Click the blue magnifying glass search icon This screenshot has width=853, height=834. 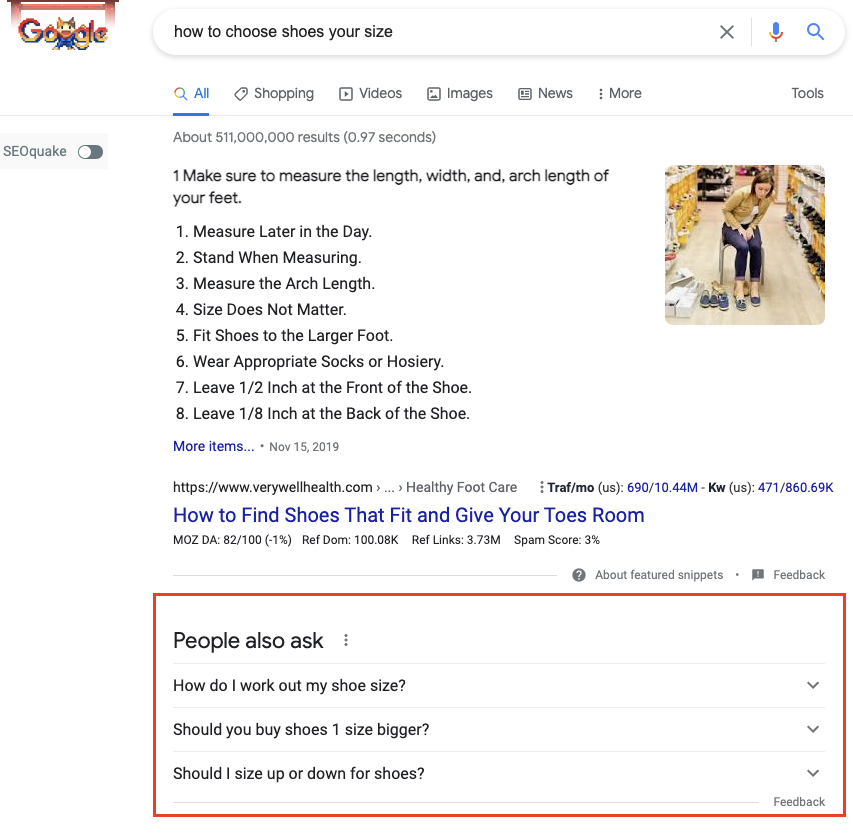pyautogui.click(x=814, y=32)
